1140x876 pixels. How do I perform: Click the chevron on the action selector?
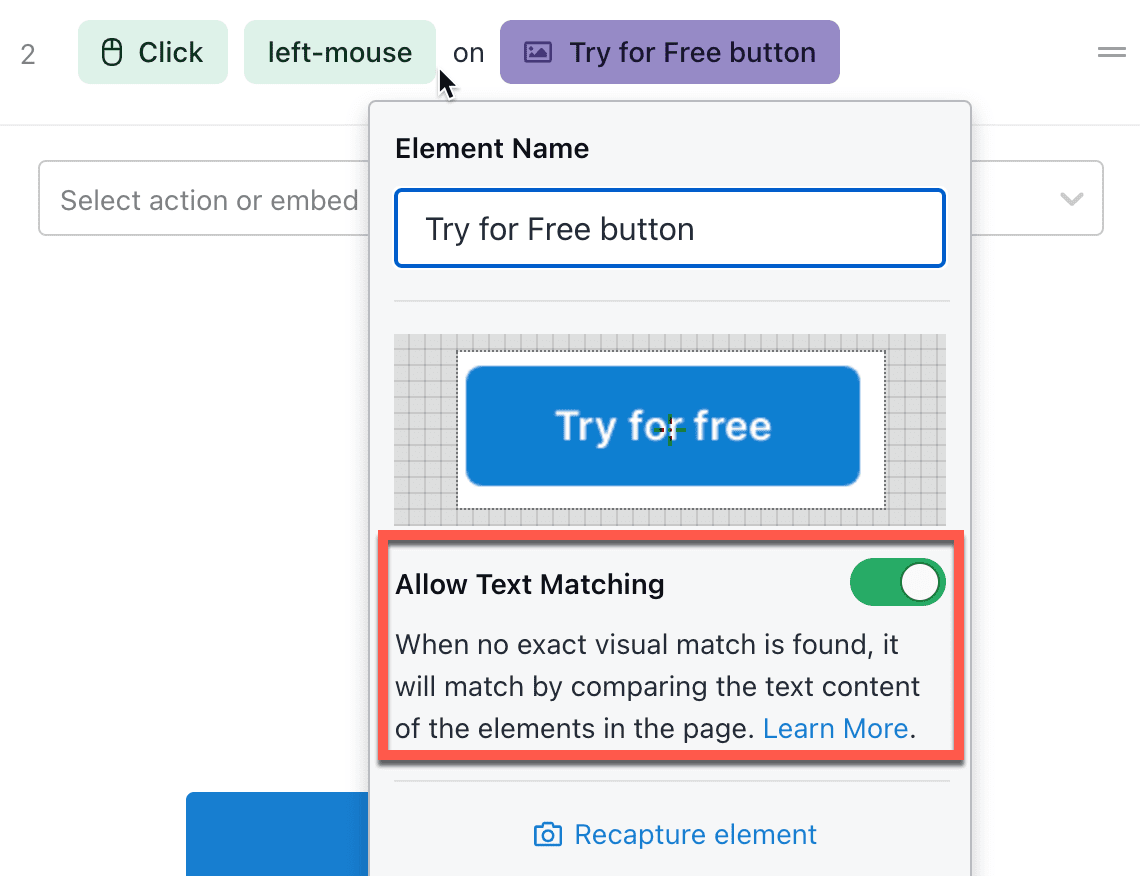click(1071, 198)
